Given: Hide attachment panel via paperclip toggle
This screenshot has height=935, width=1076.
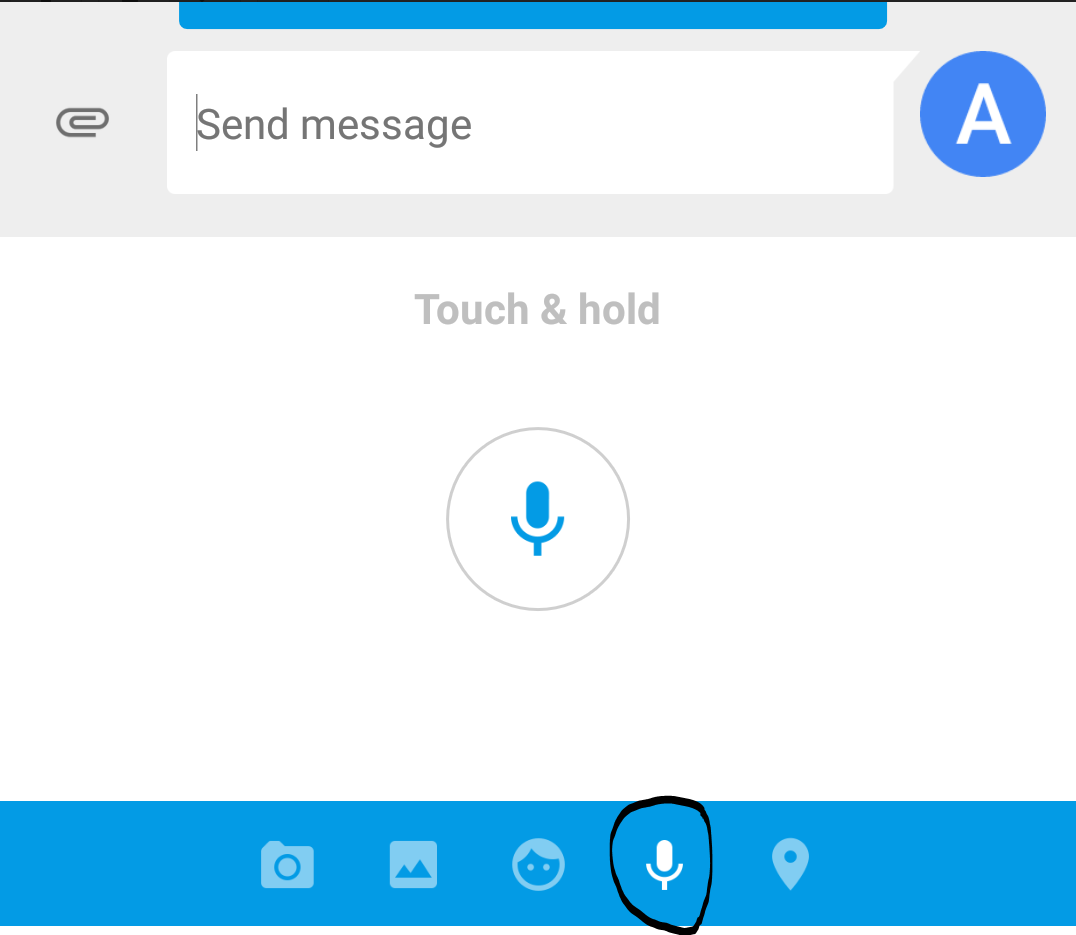Looking at the screenshot, I should point(82,122).
